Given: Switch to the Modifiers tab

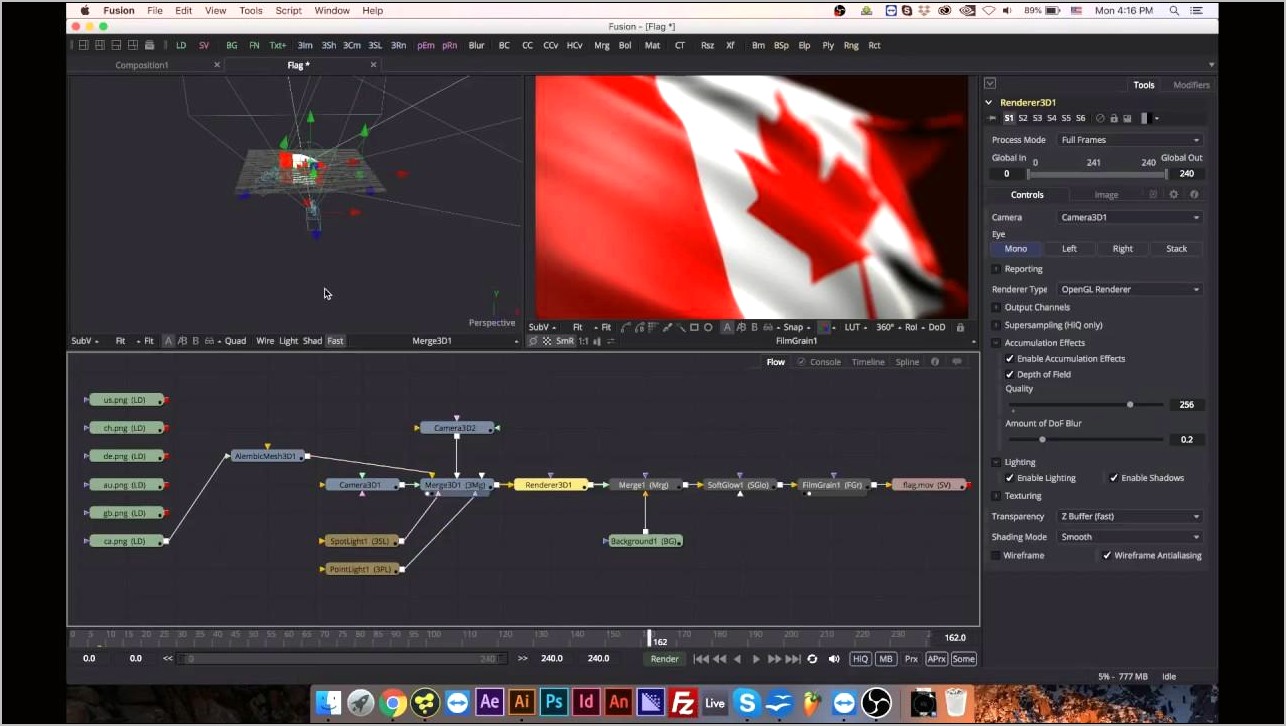Looking at the screenshot, I should [1191, 85].
